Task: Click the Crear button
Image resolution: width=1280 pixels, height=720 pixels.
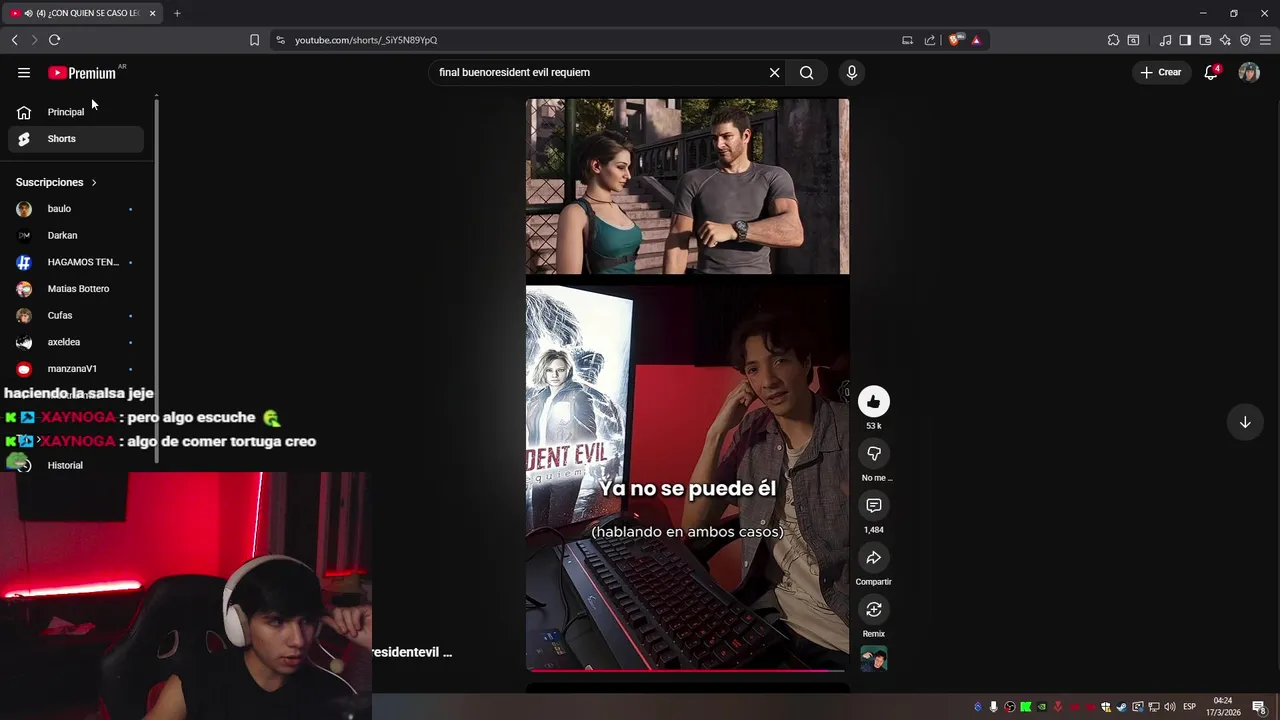Action: [1161, 72]
